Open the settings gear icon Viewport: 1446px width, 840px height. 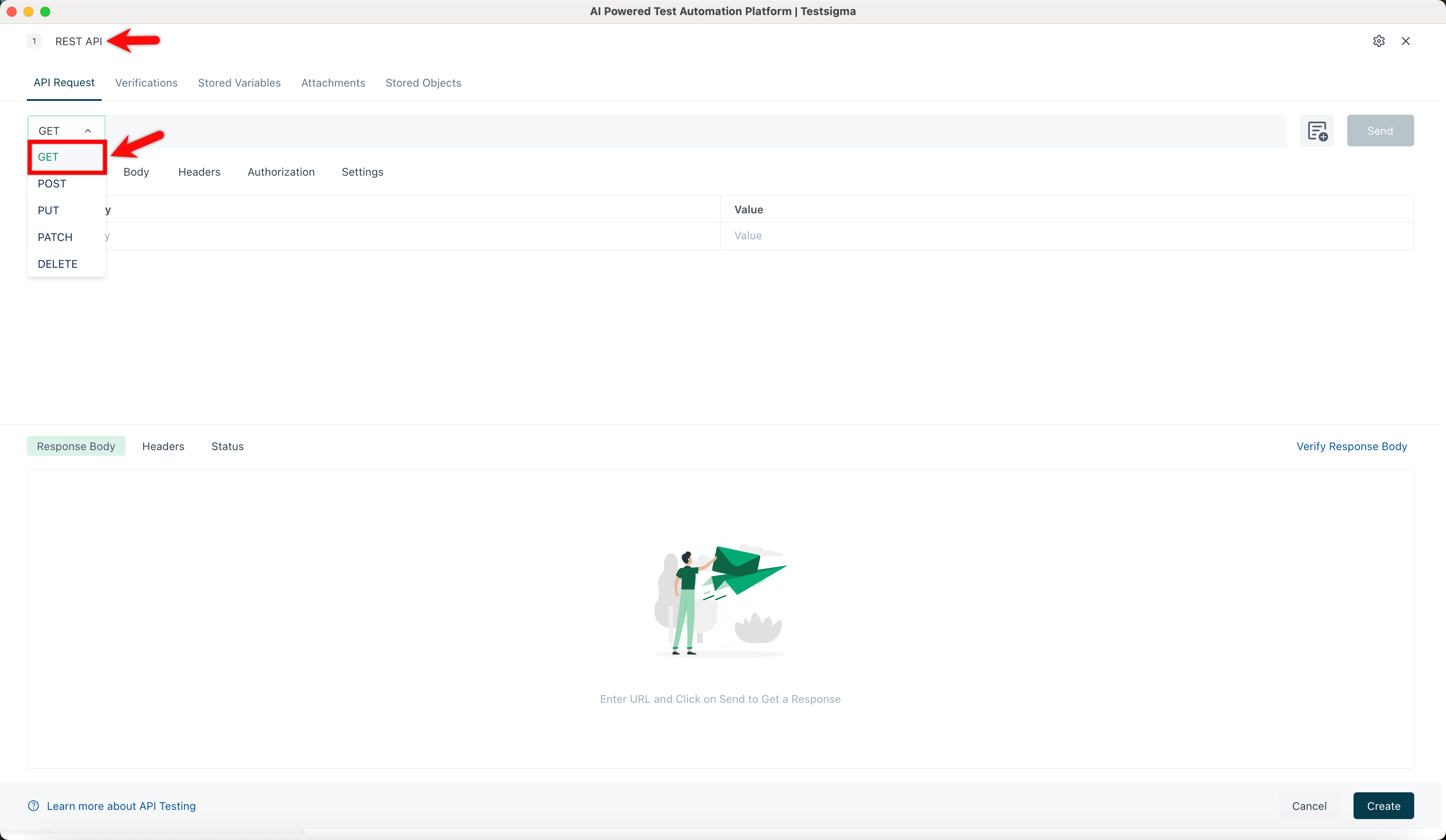(1379, 41)
